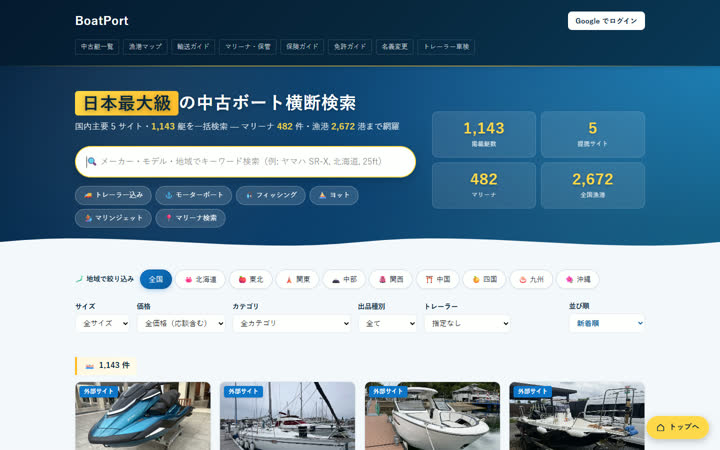Filter by the 九州 region

pyautogui.click(x=531, y=279)
